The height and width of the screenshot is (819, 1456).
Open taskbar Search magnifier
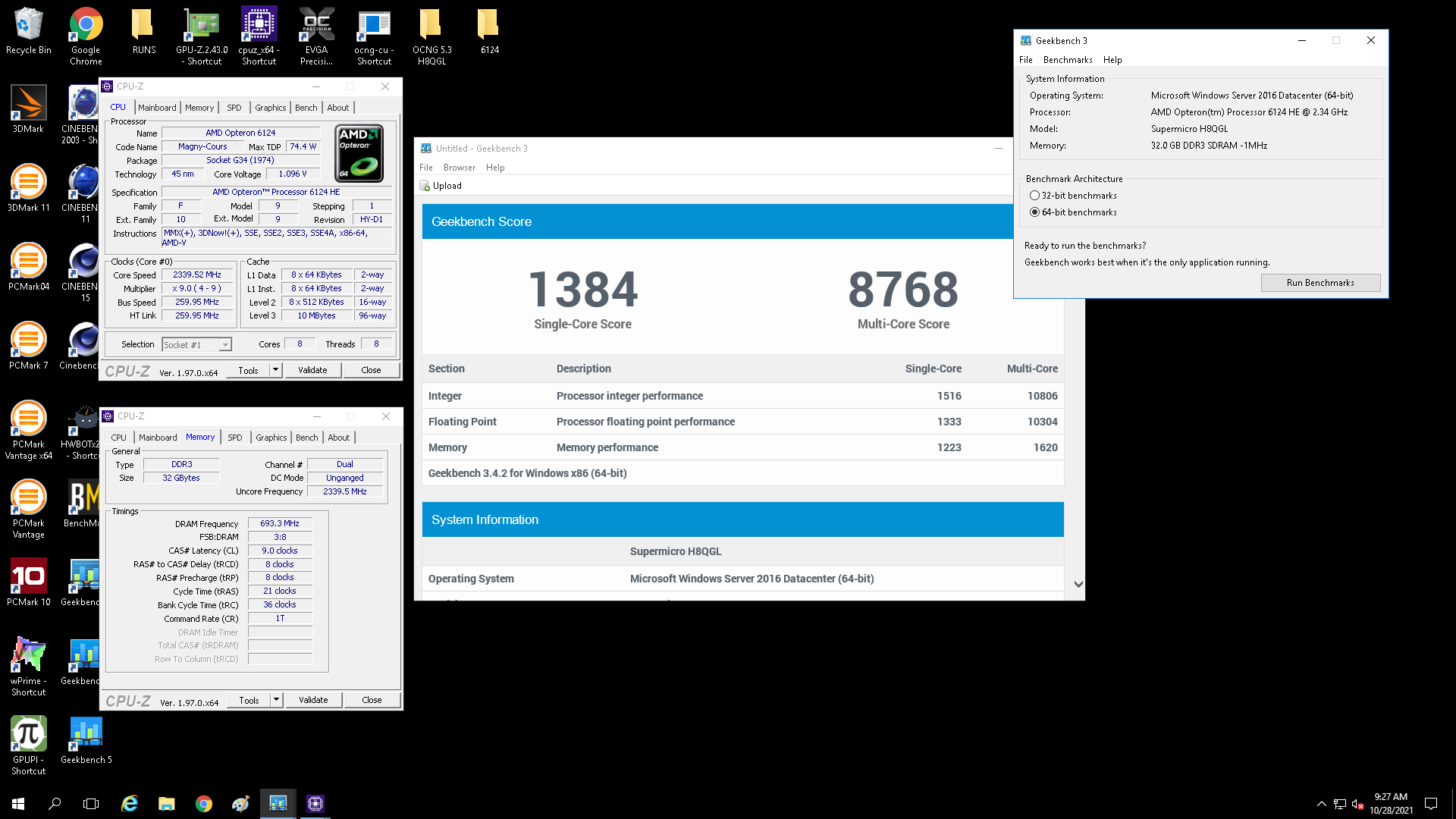tap(55, 803)
